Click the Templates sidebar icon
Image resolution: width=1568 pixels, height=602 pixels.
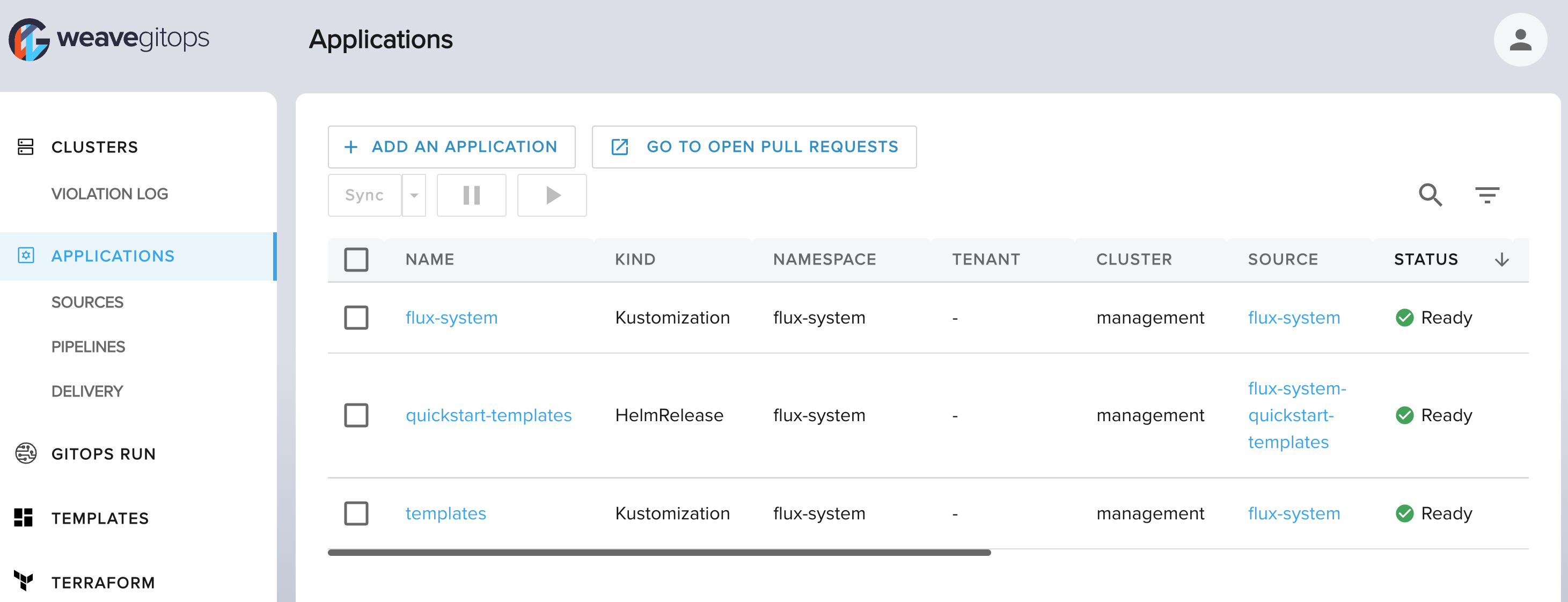point(24,517)
